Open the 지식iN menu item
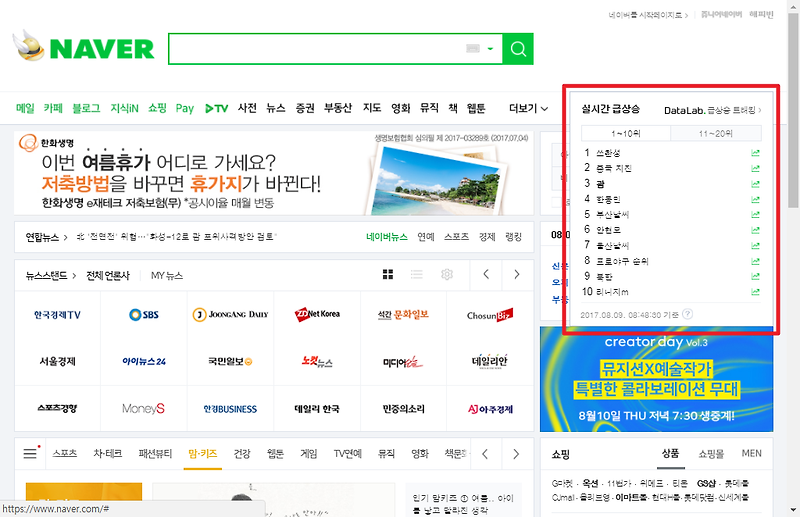 [x=124, y=108]
